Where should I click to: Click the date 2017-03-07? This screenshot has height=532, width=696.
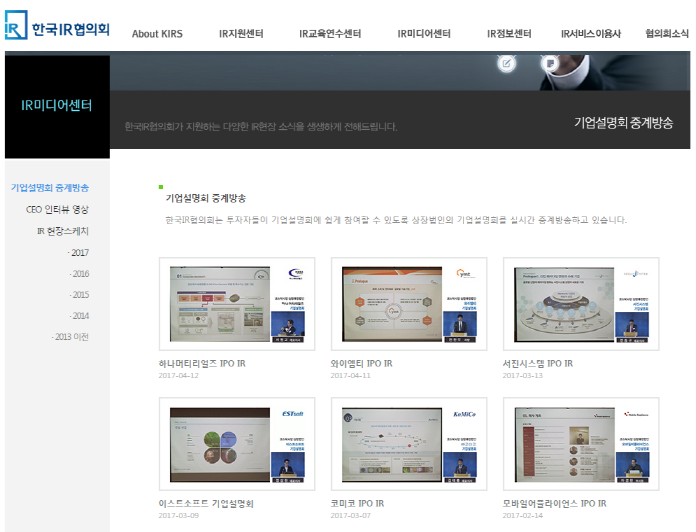coord(350,516)
